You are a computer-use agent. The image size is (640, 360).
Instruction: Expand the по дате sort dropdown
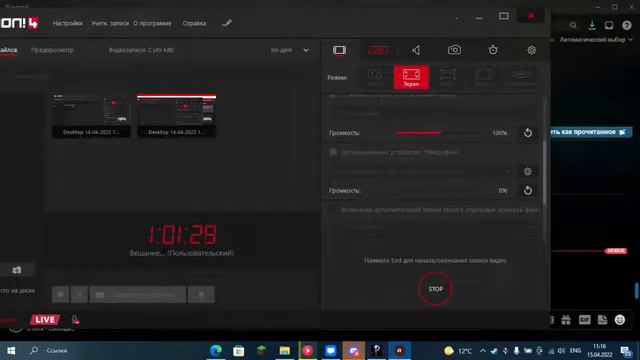pyautogui.click(x=306, y=50)
